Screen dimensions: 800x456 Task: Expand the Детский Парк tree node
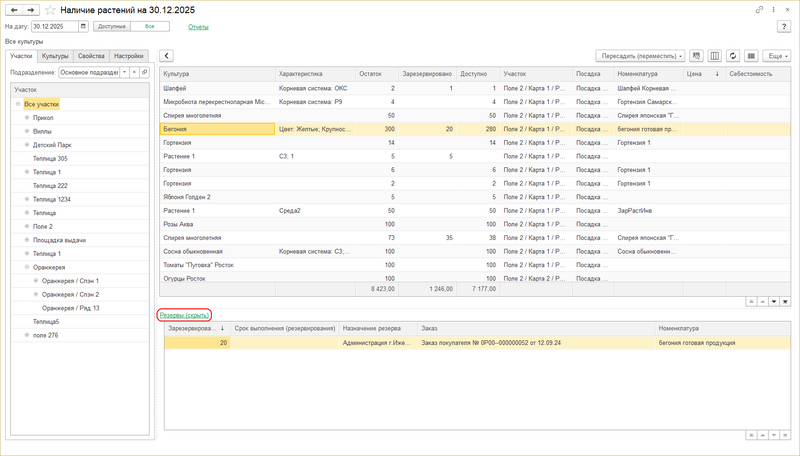[27, 145]
